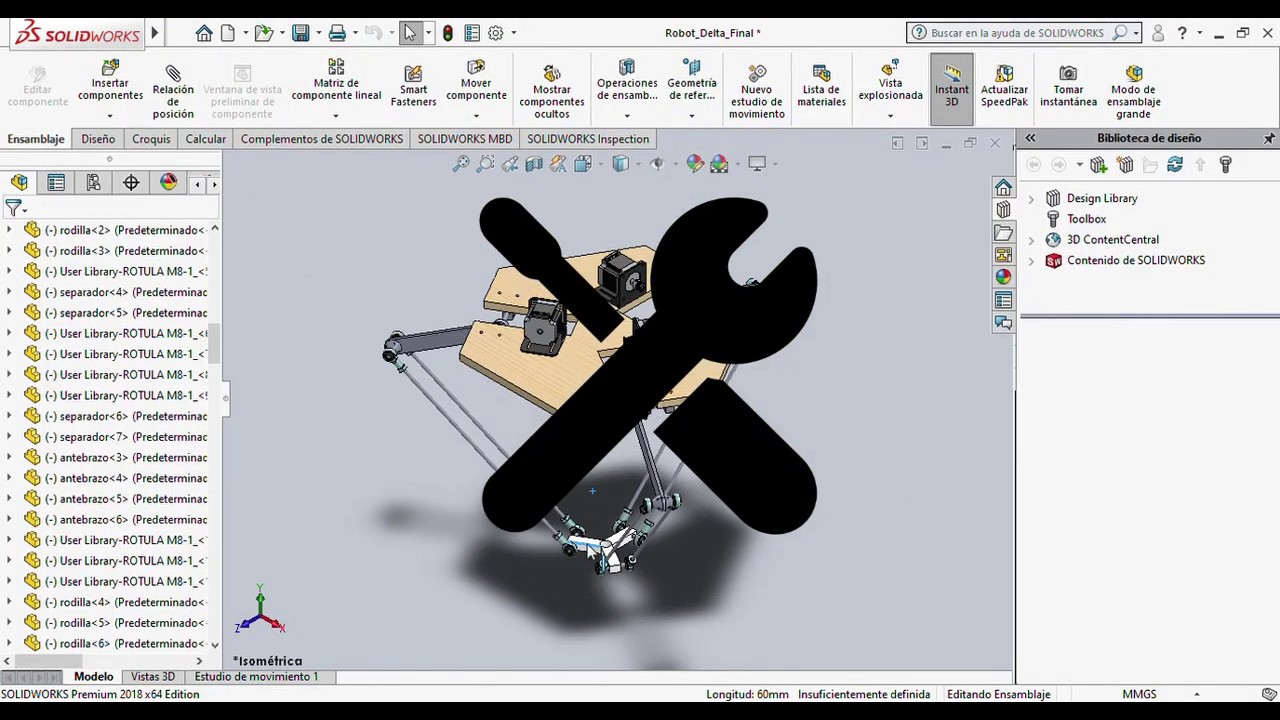Open Options gear icon in the top toolbar
The width and height of the screenshot is (1280, 720).
tap(496, 33)
